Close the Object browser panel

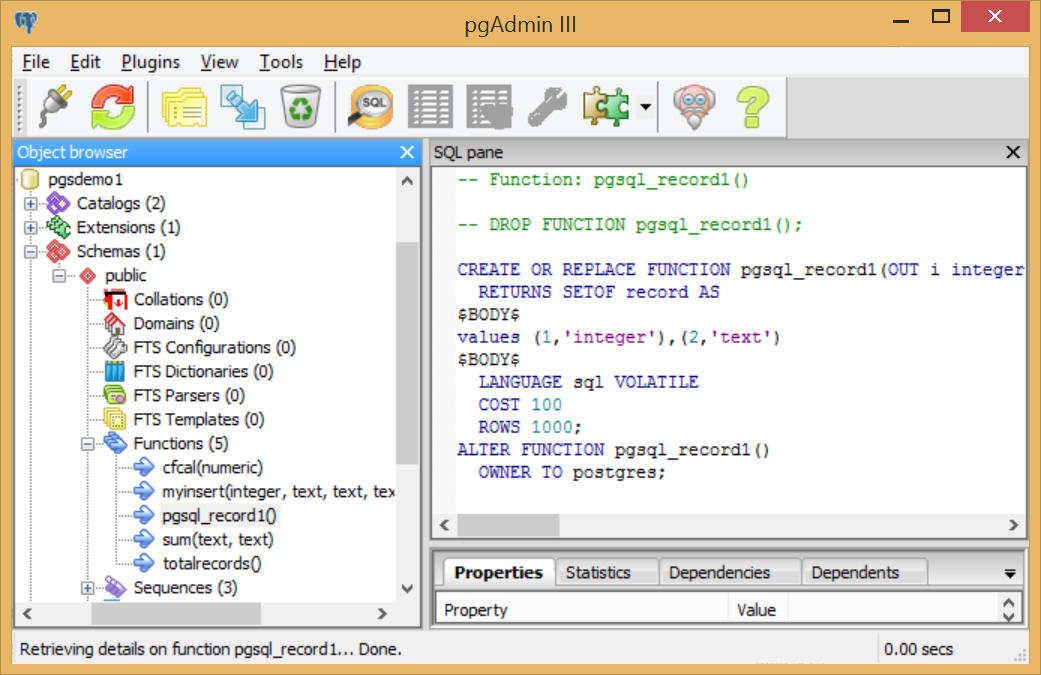(x=407, y=153)
